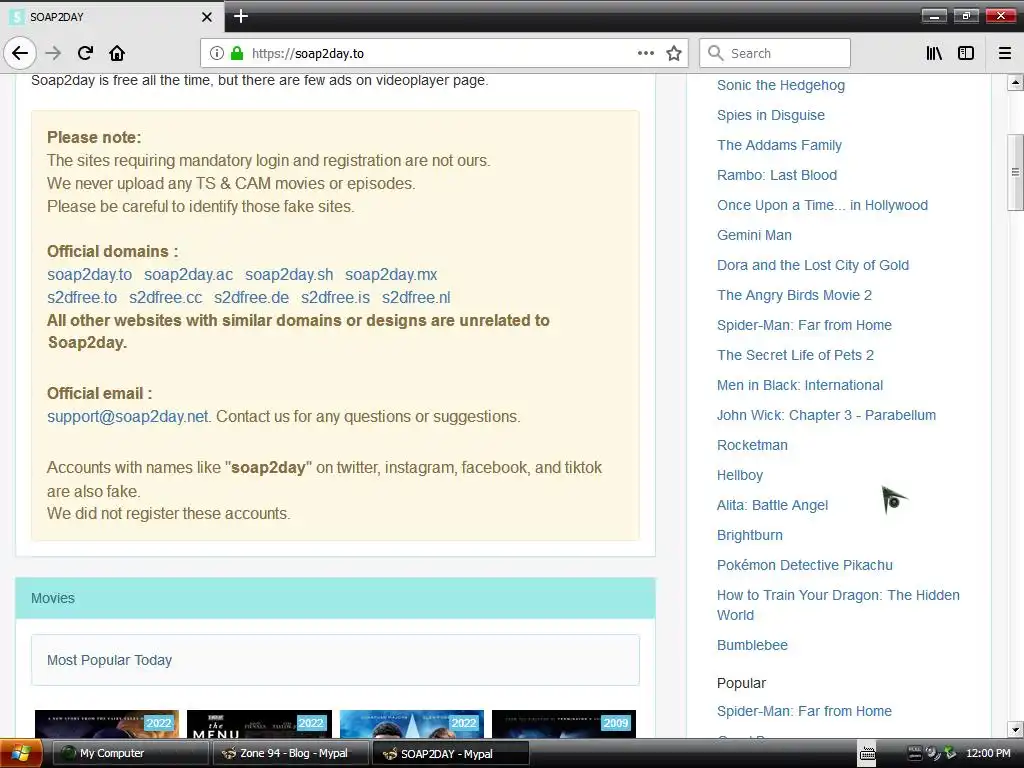Open the soap2day.sh domain link
1024x768 pixels.
[x=289, y=274]
